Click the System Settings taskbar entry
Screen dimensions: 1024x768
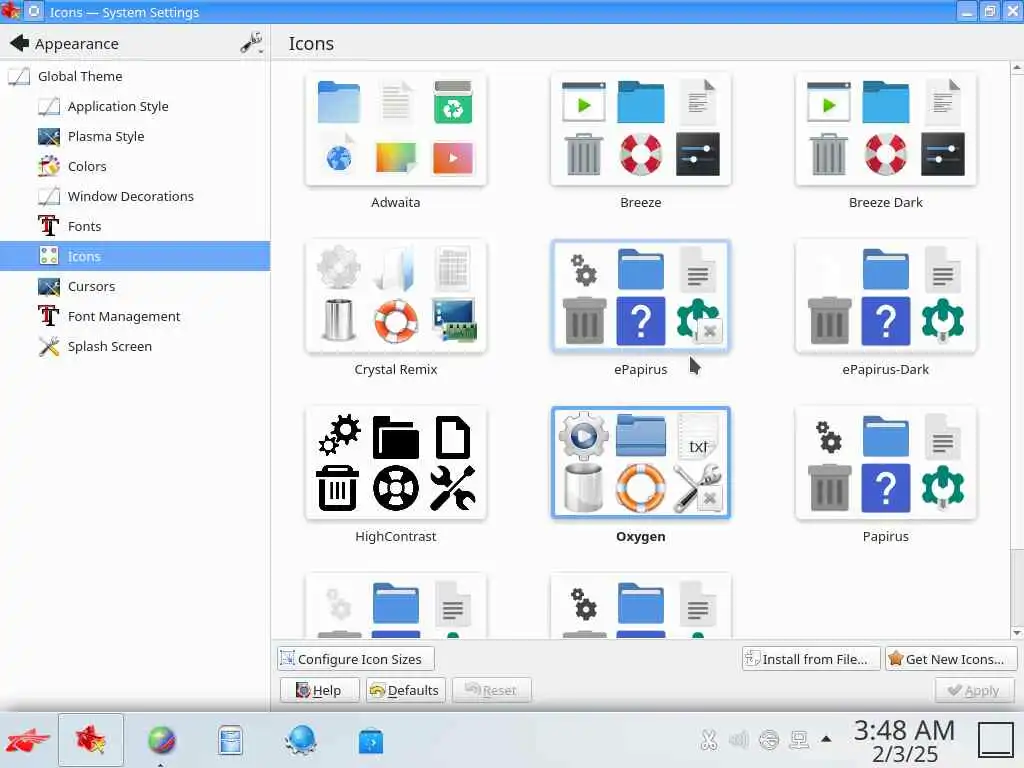(91, 740)
